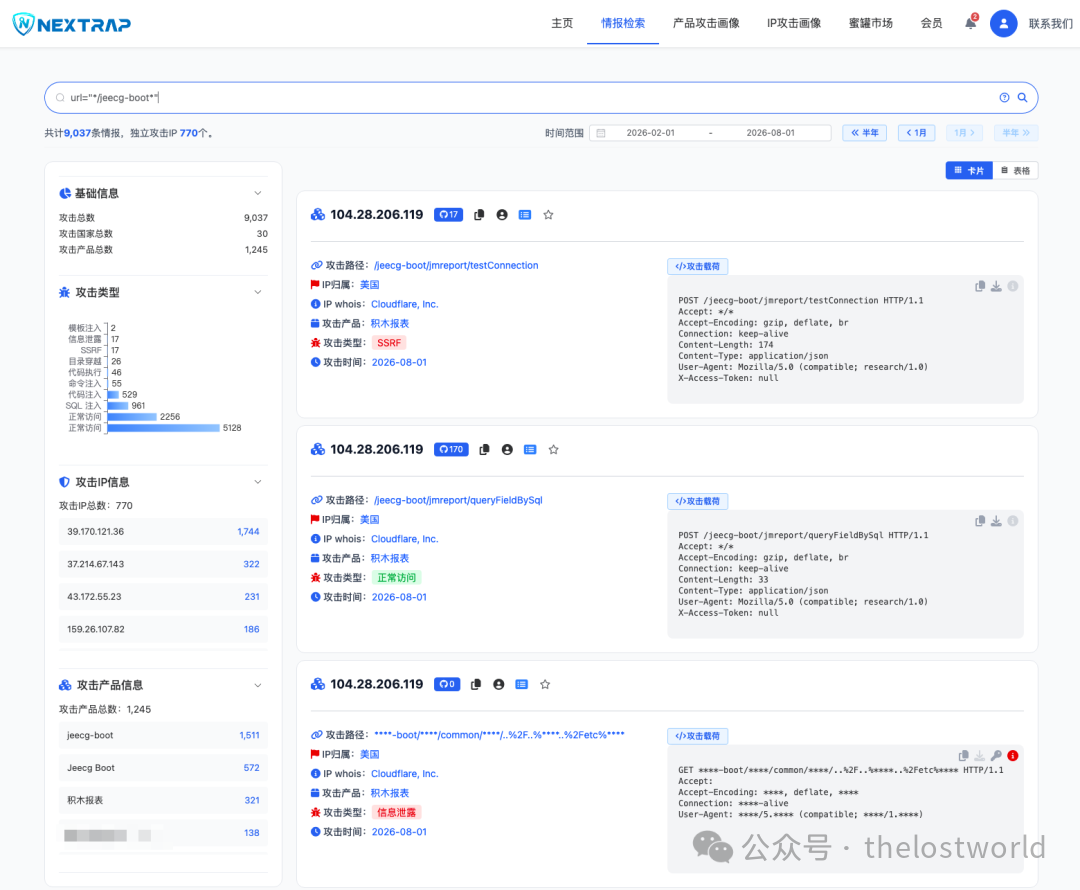Shift range forward half a year
1080x890 pixels.
1016,133
